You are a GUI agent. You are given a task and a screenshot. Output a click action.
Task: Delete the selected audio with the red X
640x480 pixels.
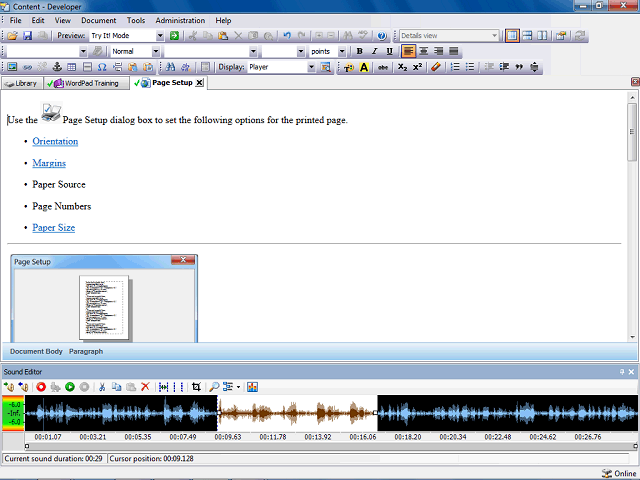click(145, 387)
